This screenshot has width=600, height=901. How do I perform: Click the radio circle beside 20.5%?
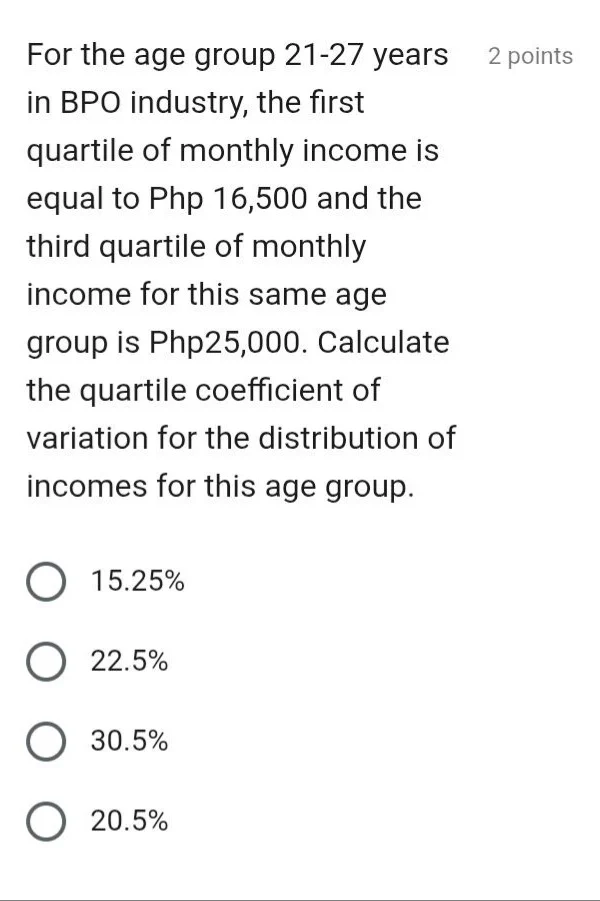tap(45, 820)
